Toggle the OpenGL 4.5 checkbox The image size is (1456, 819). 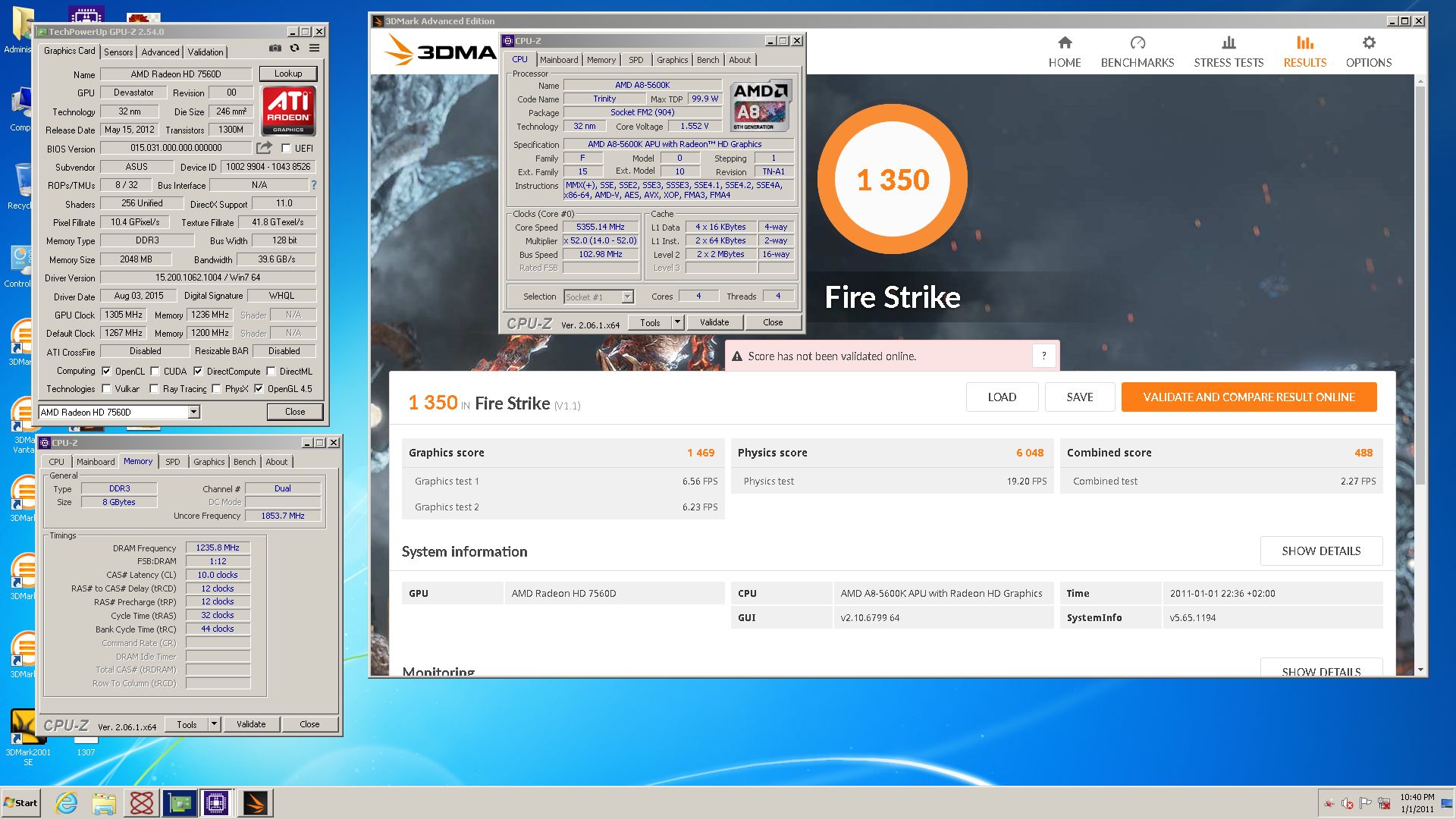[259, 389]
